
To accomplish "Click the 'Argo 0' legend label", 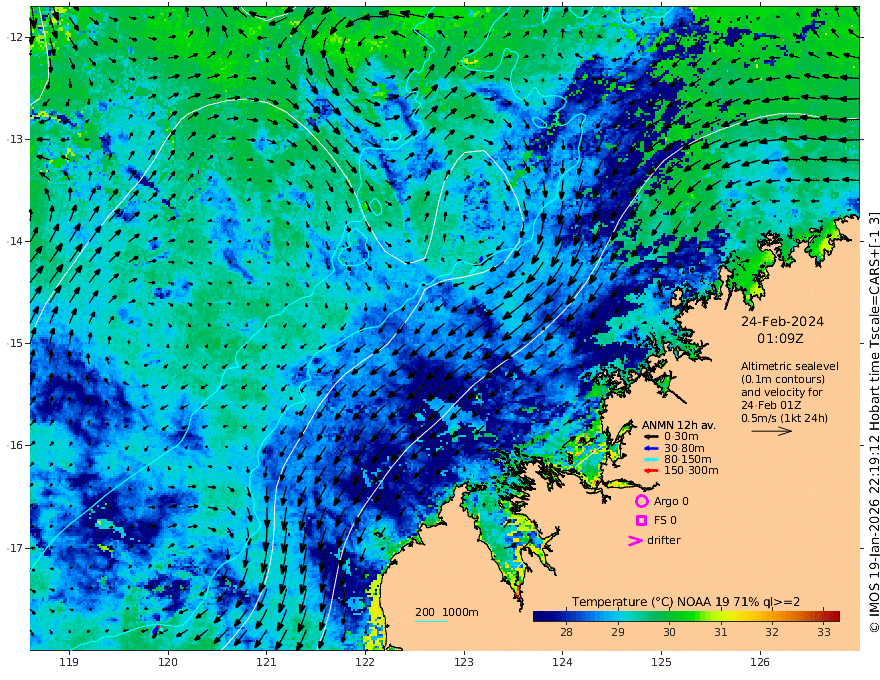I will [x=671, y=501].
